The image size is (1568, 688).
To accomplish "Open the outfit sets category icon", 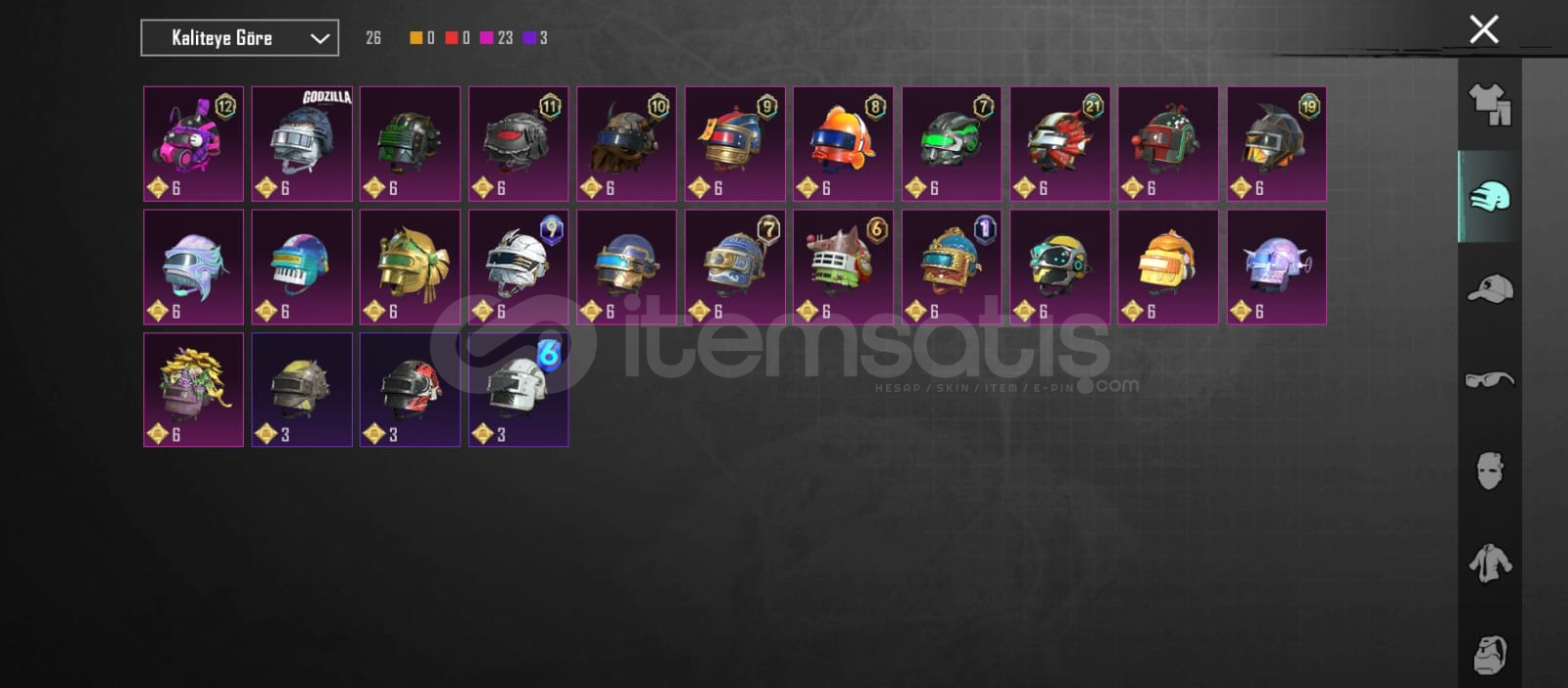I will 1490,104.
